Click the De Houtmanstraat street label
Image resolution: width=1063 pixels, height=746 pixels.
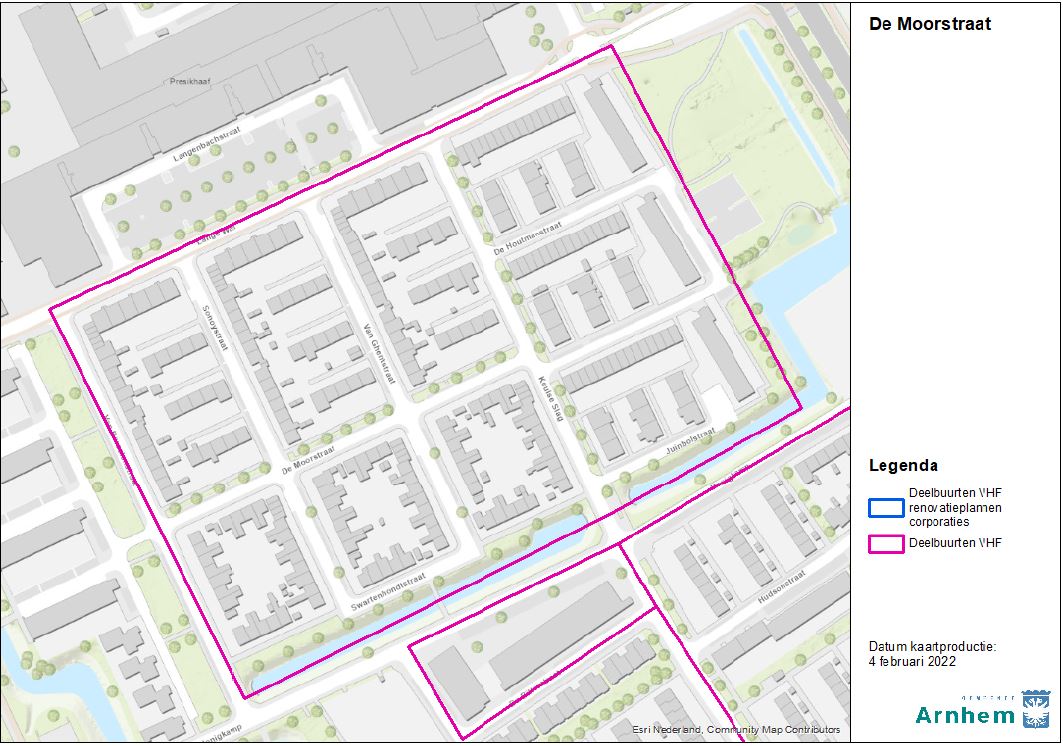[x=529, y=238]
